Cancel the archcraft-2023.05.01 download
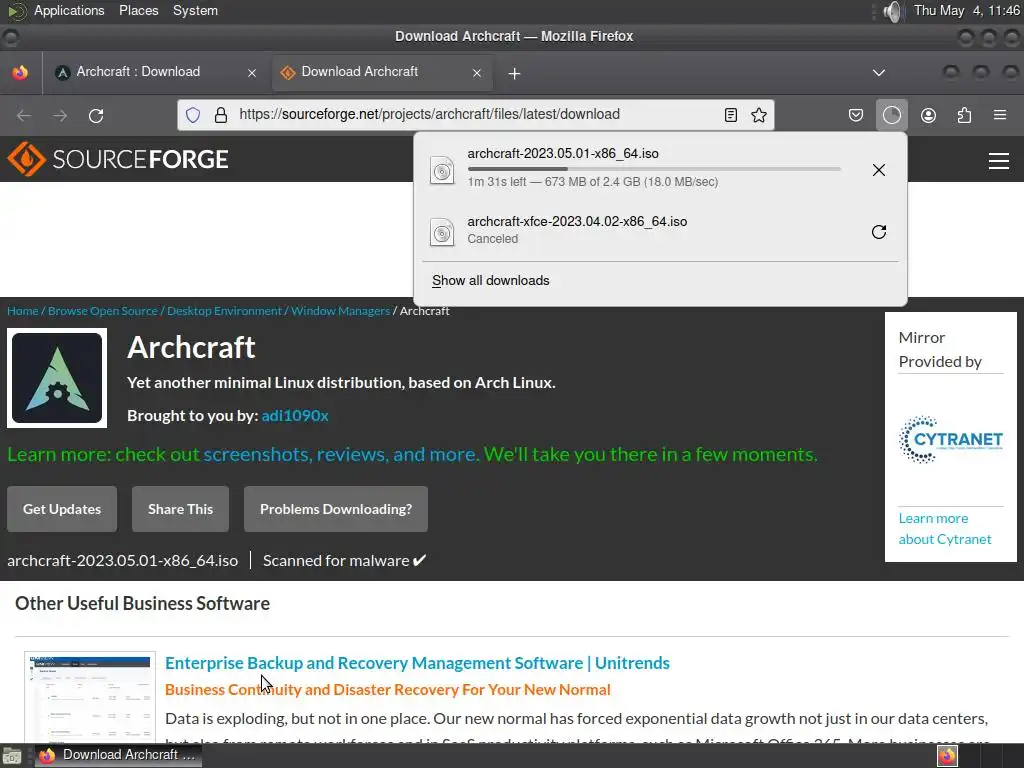The image size is (1024, 768). 879,170
